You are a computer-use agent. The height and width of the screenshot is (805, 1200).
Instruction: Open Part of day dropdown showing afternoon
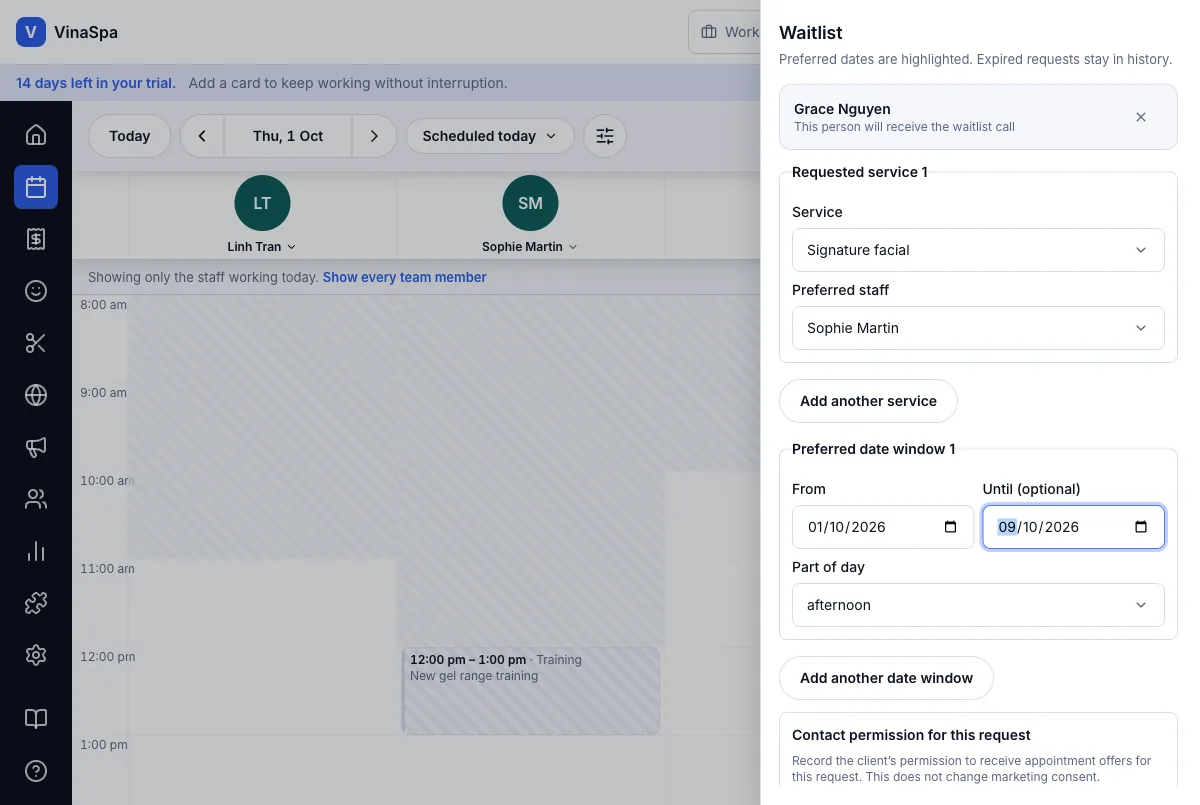pyautogui.click(x=978, y=605)
